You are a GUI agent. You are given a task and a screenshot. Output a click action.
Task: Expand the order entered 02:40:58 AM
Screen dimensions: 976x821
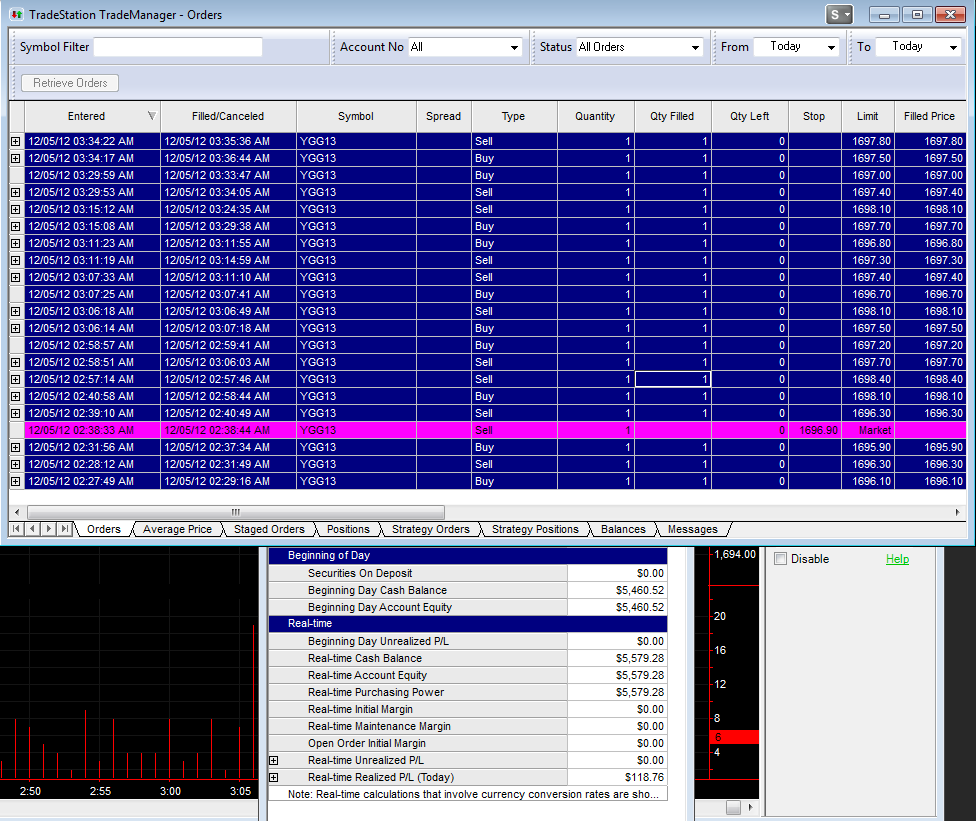(16, 396)
